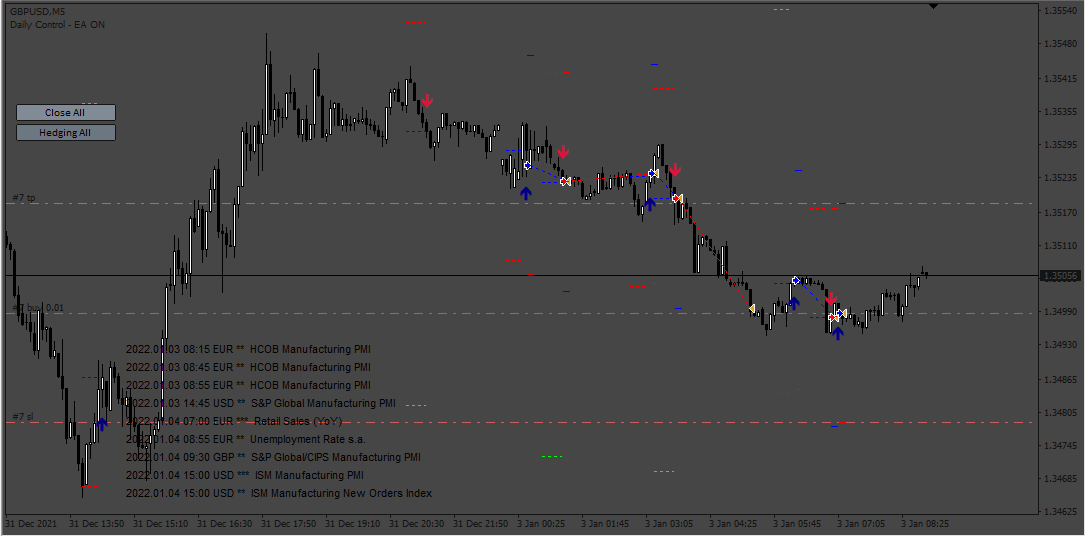
Task: Click the 08:55 EUR HCOB Manufacturing PMI row on 2022.01.03
Action: click(x=248, y=385)
